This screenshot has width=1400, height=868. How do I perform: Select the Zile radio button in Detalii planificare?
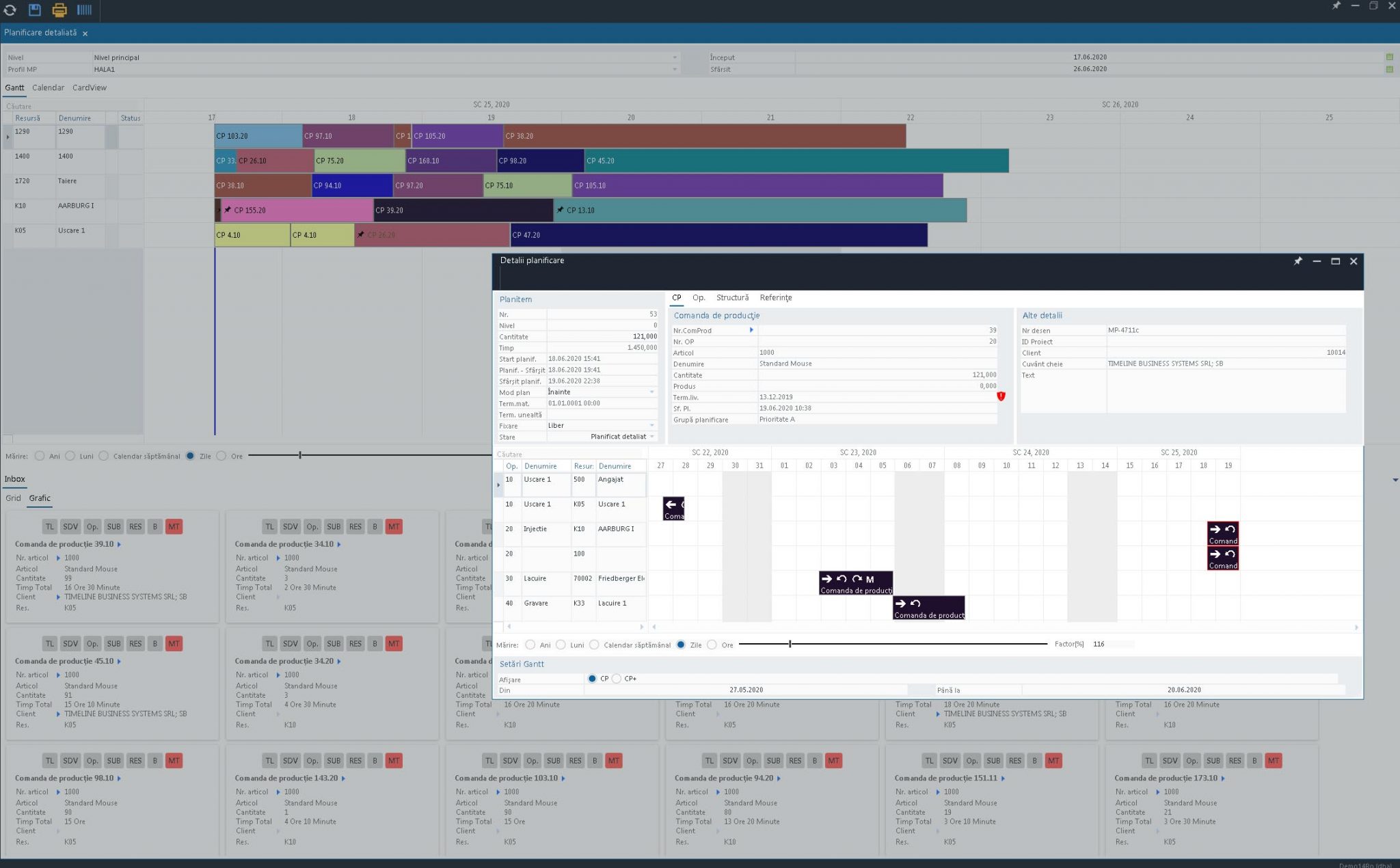pyautogui.click(x=681, y=645)
